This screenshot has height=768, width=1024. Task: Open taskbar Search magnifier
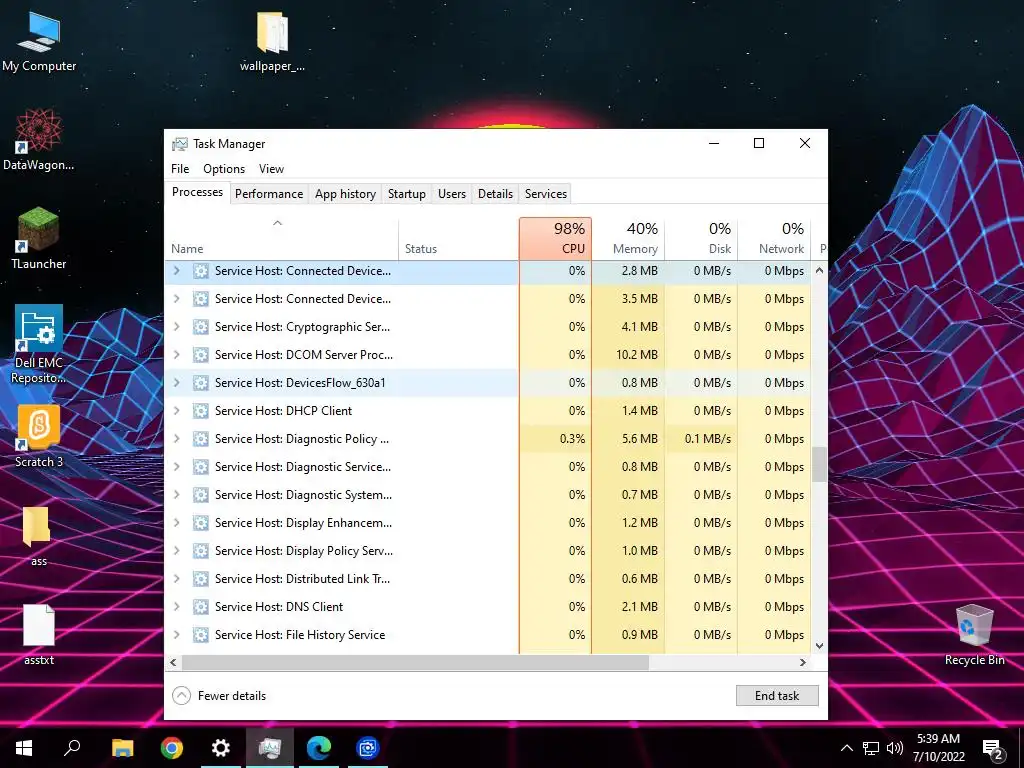pos(72,748)
